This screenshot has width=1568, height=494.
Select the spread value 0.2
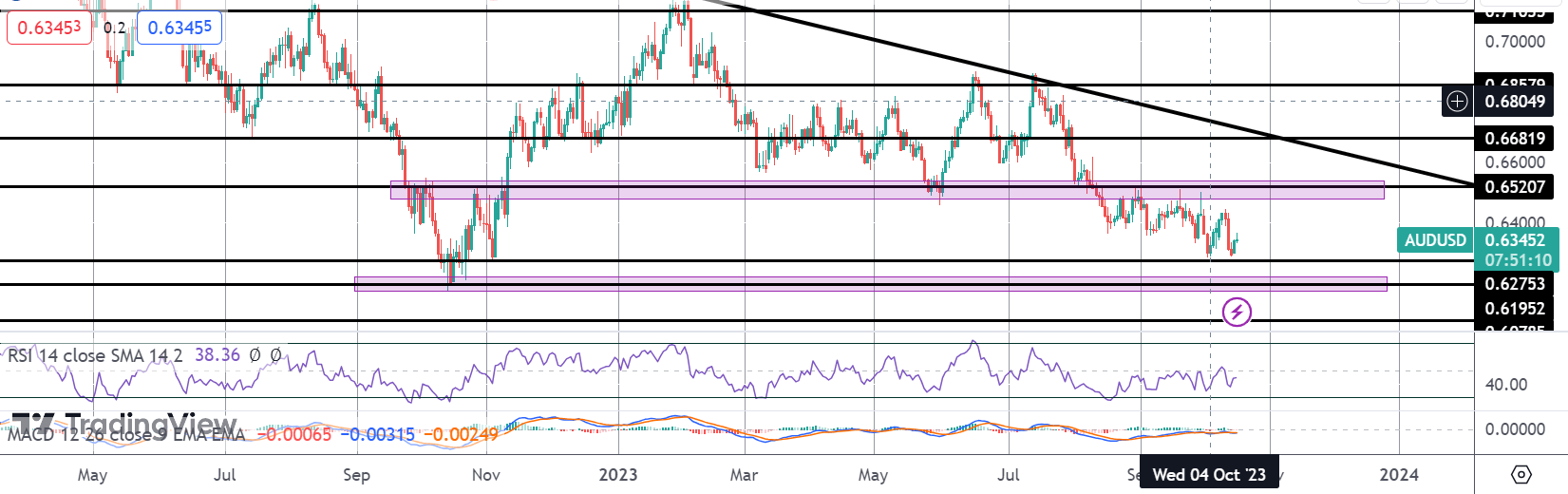115,28
